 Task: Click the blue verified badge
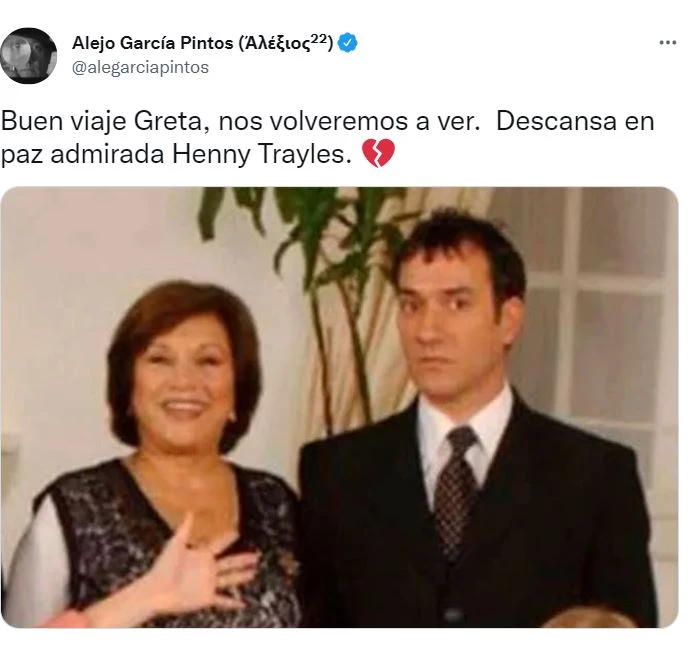coord(348,43)
